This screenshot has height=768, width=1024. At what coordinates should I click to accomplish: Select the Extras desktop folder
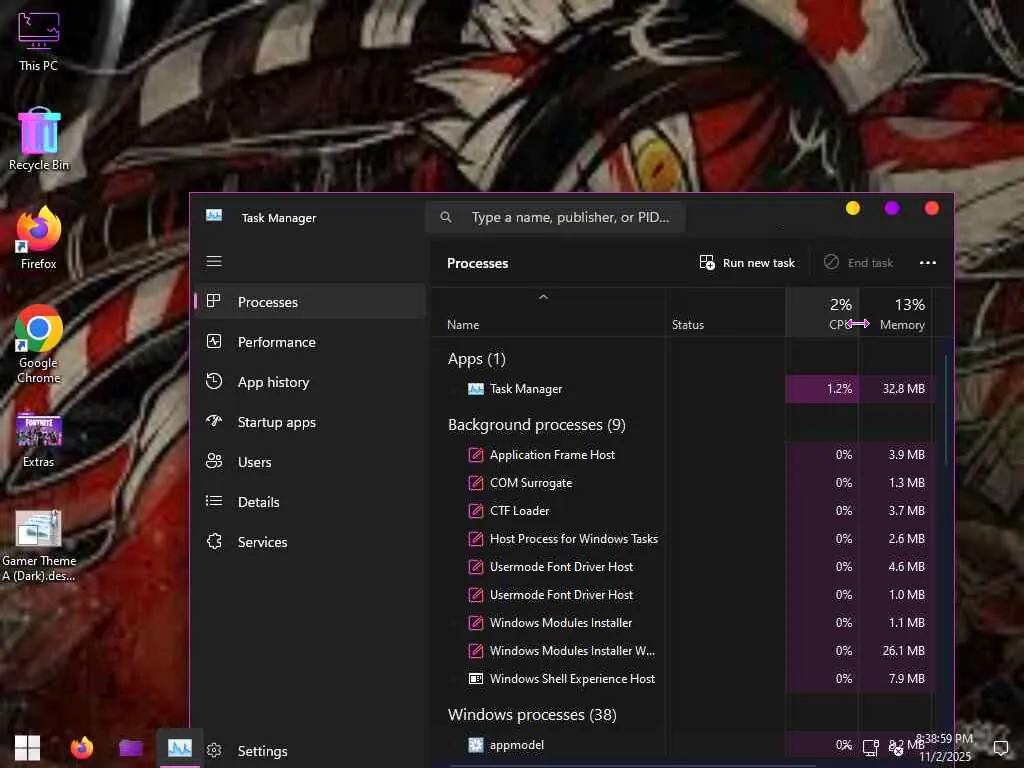point(39,438)
